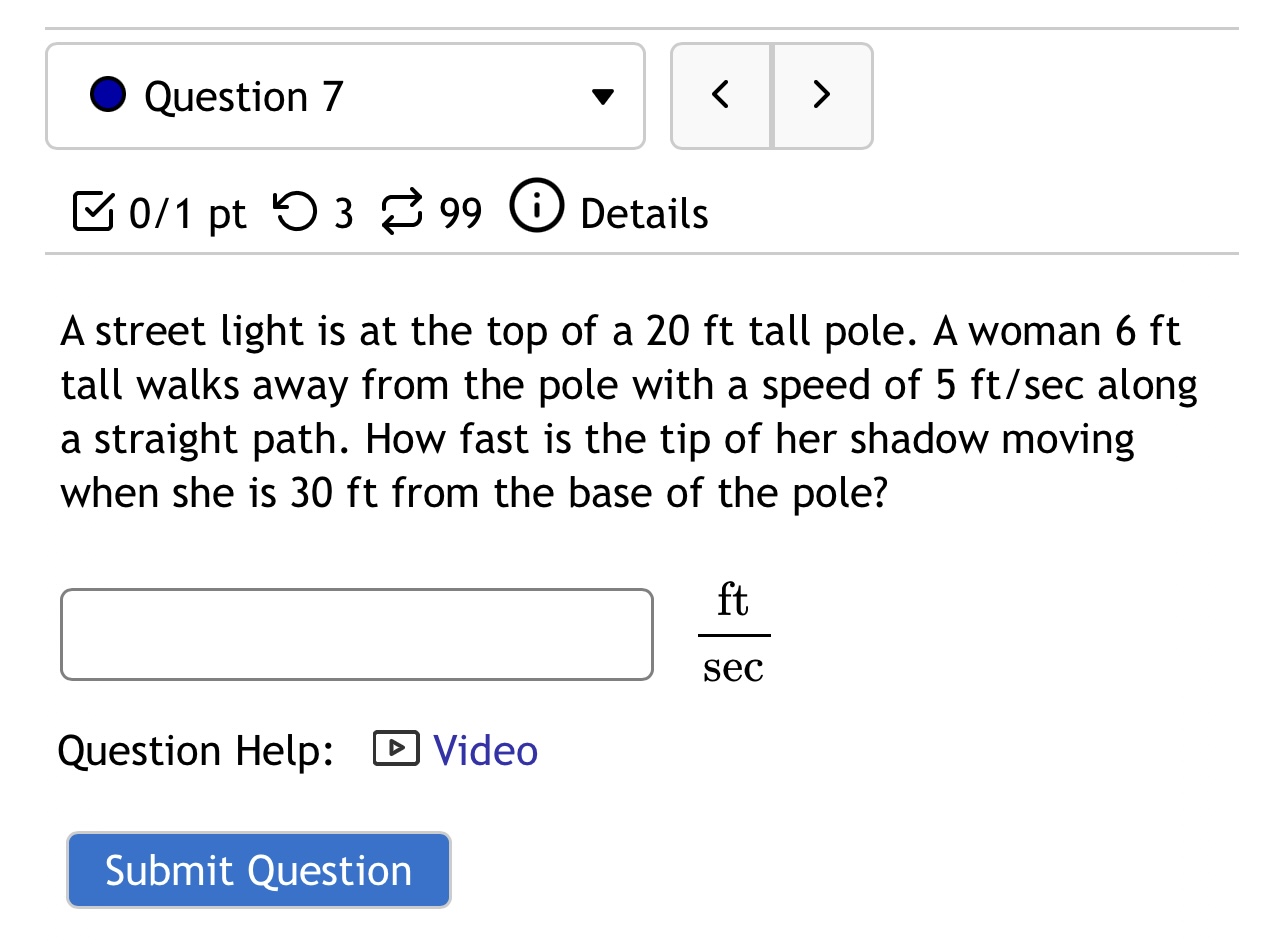Go to previous question with left chevron
The image size is (1284, 944).
coord(721,94)
